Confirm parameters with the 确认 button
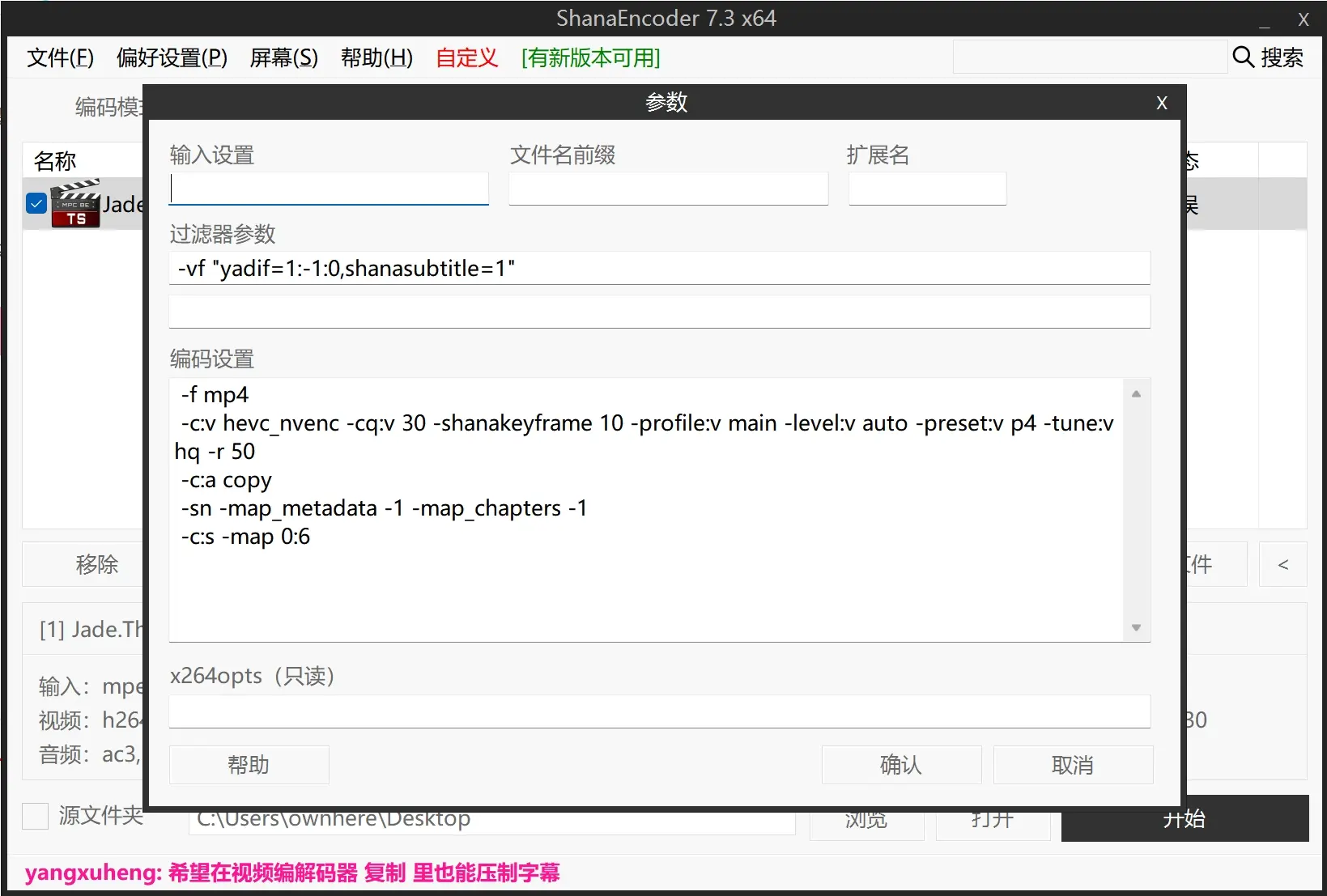The height and width of the screenshot is (896, 1327). click(x=901, y=765)
